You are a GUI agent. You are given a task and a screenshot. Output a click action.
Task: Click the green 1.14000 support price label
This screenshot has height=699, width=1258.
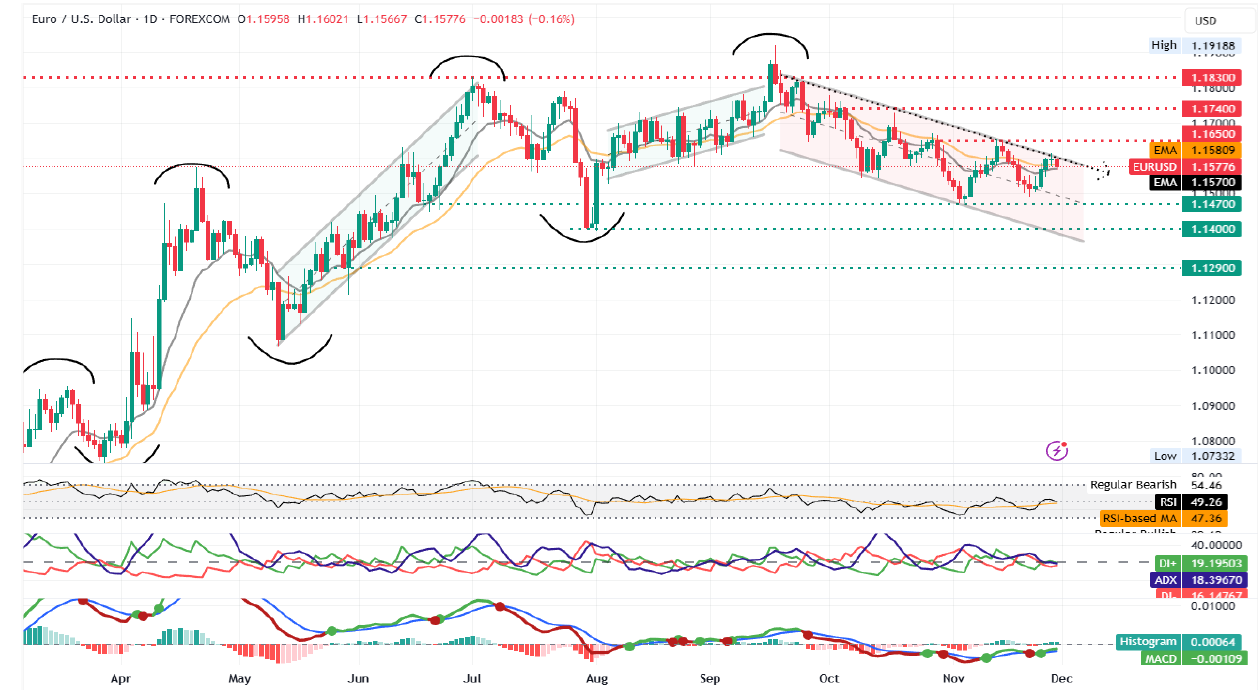click(x=1210, y=229)
